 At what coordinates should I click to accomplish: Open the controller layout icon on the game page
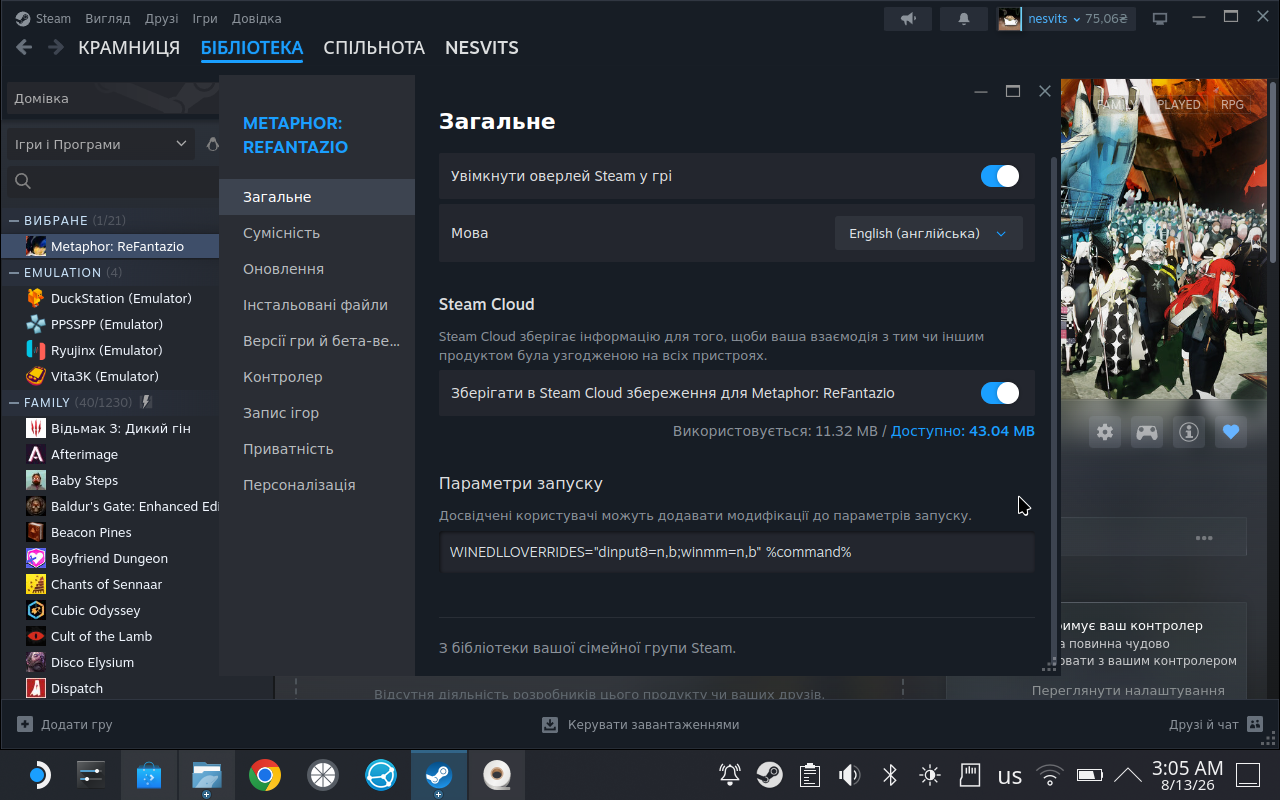1146,432
